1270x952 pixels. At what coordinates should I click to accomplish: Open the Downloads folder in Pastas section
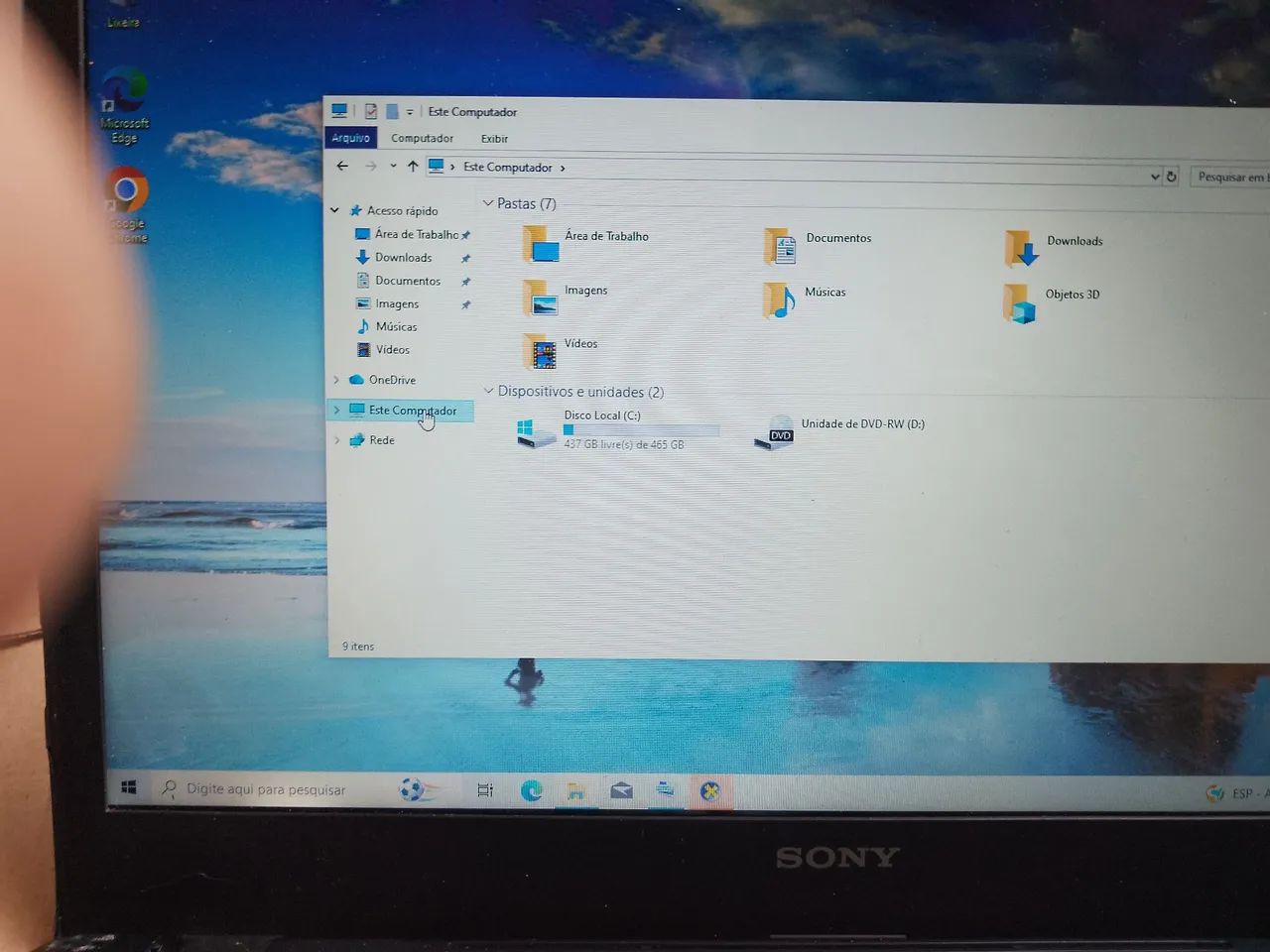pyautogui.click(x=1022, y=249)
